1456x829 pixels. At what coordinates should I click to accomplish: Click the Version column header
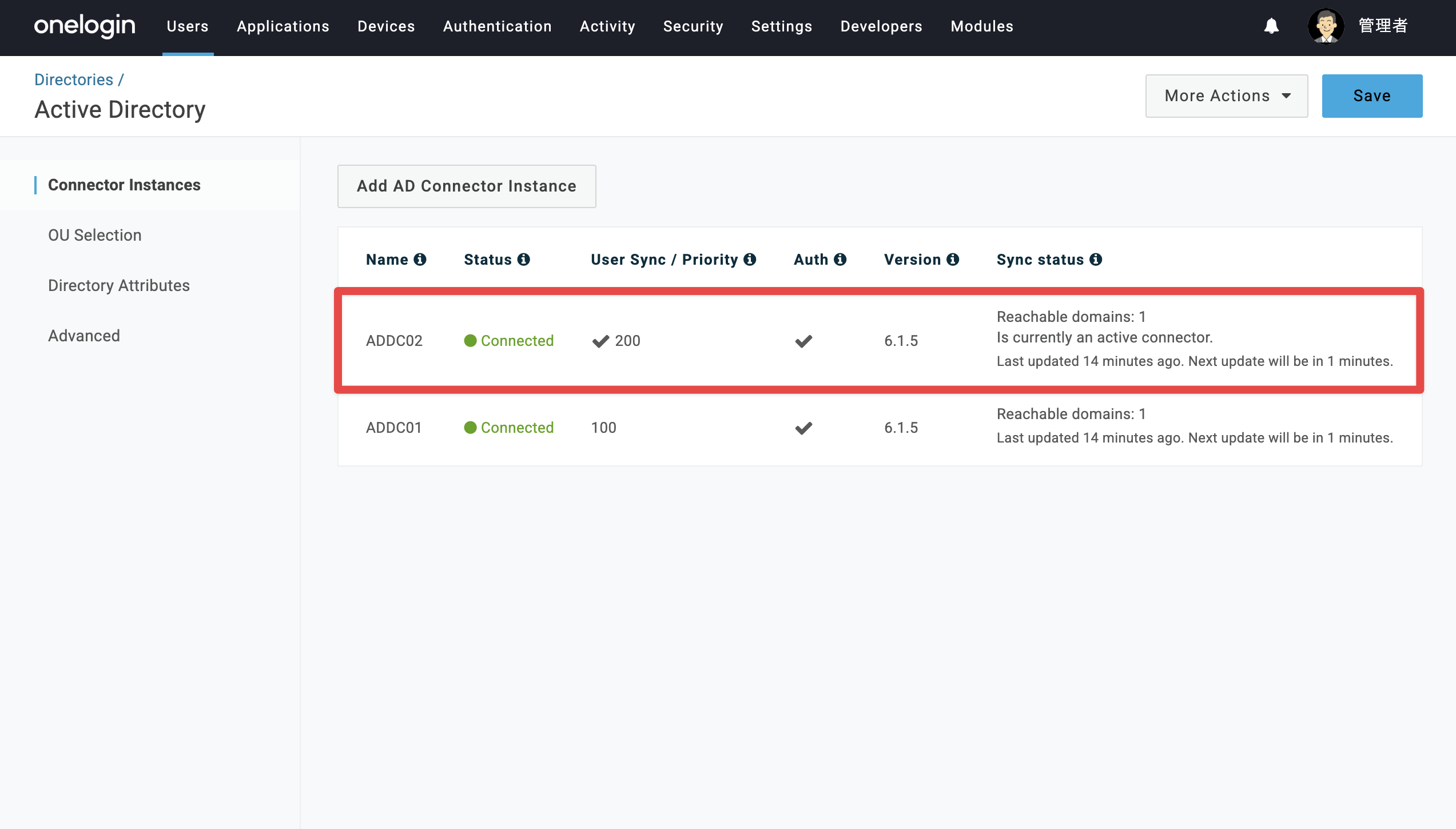tap(912, 260)
